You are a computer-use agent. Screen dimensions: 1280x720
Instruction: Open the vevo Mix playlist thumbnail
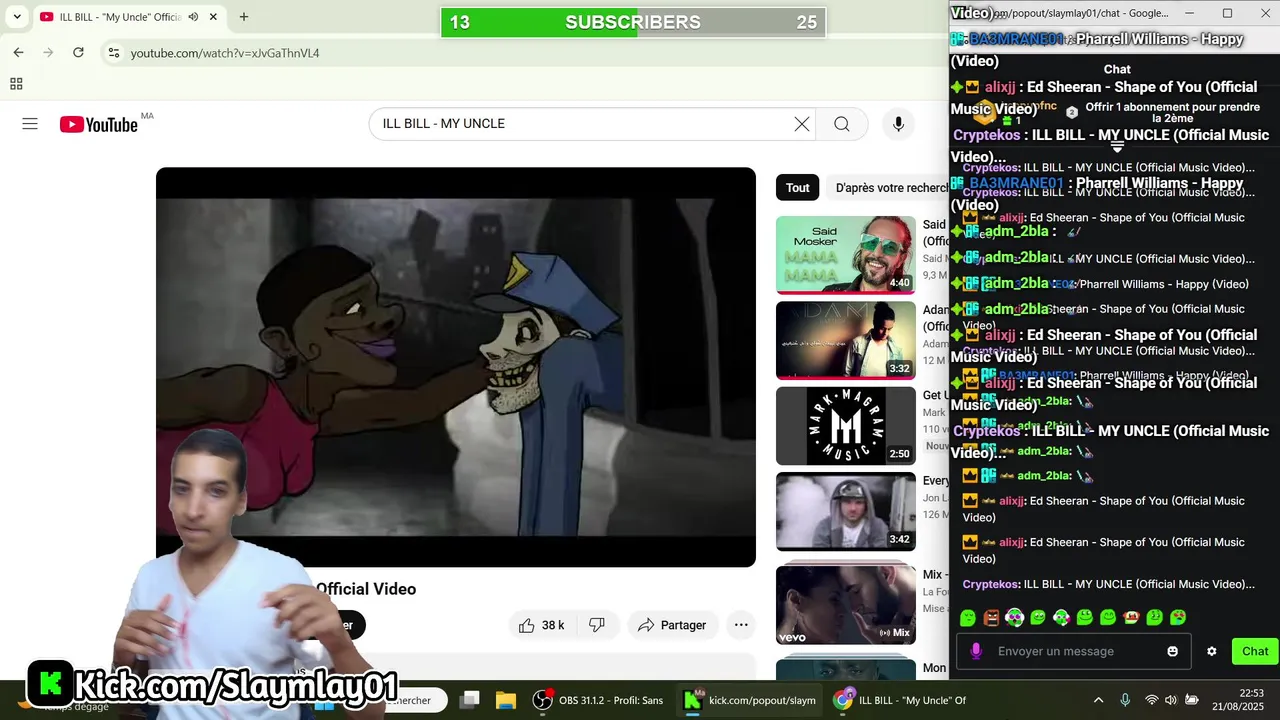click(846, 604)
